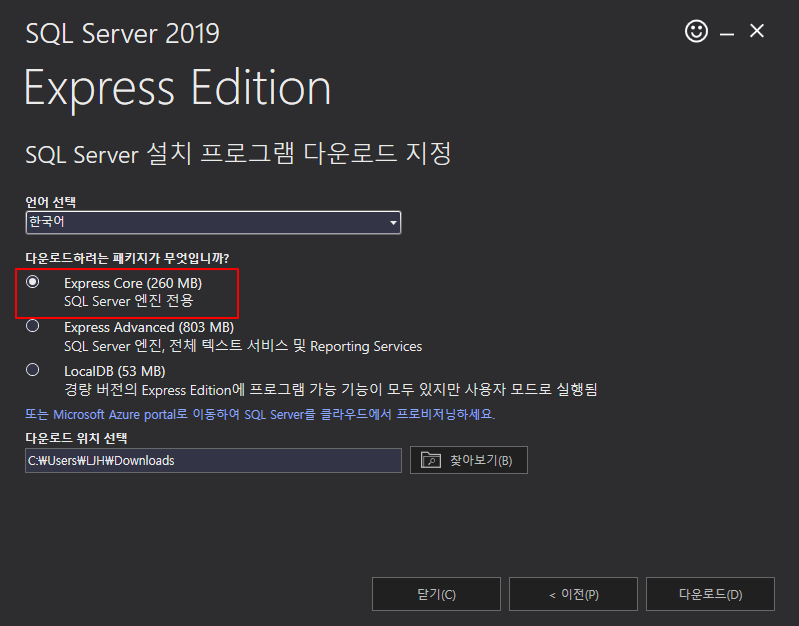Click the 'SQL Server 엔진 전용' description
Viewport: 799px width, 626px height.
click(128, 301)
